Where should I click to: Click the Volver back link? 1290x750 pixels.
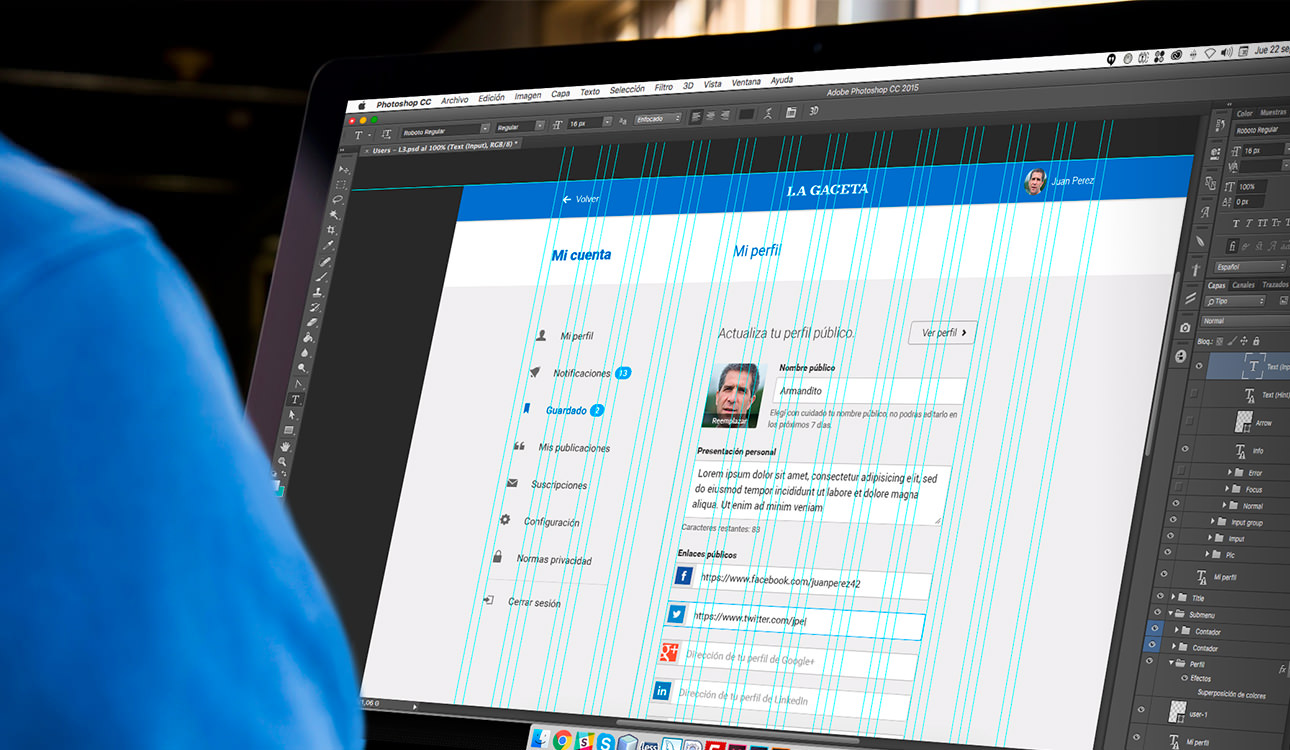coord(581,199)
